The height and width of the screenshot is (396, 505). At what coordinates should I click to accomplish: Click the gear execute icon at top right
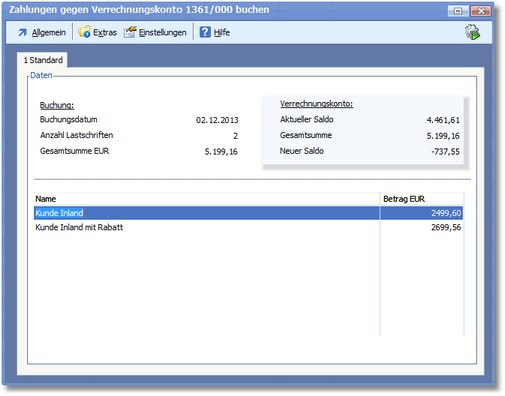coord(473,32)
